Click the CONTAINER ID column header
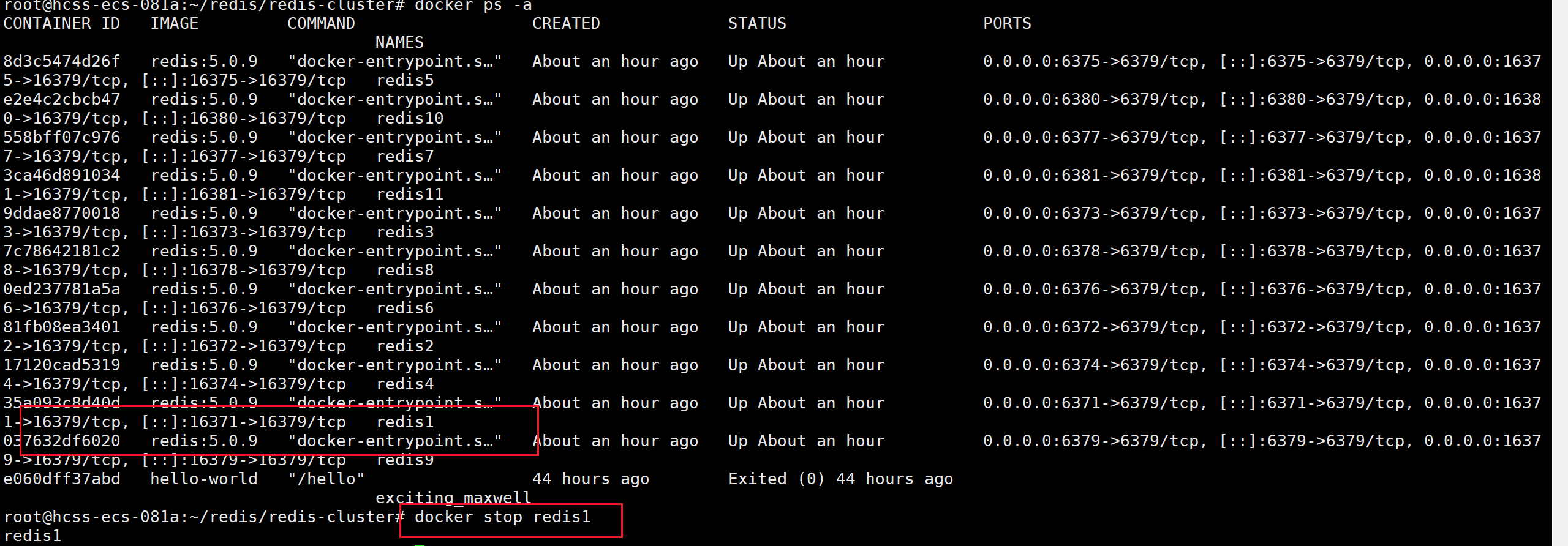 point(61,24)
